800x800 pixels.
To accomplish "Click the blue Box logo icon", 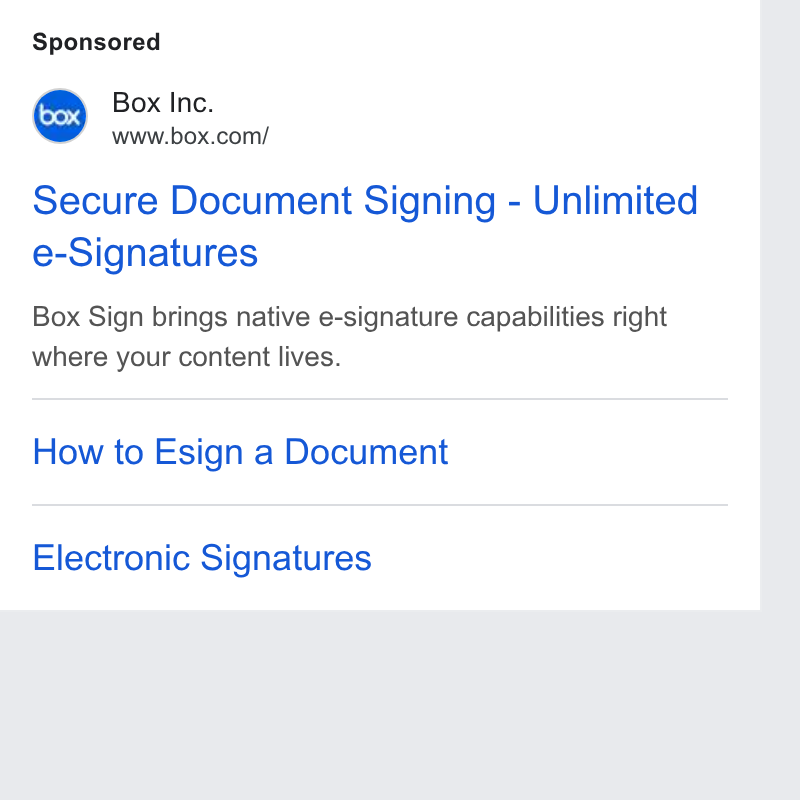I will click(x=60, y=116).
